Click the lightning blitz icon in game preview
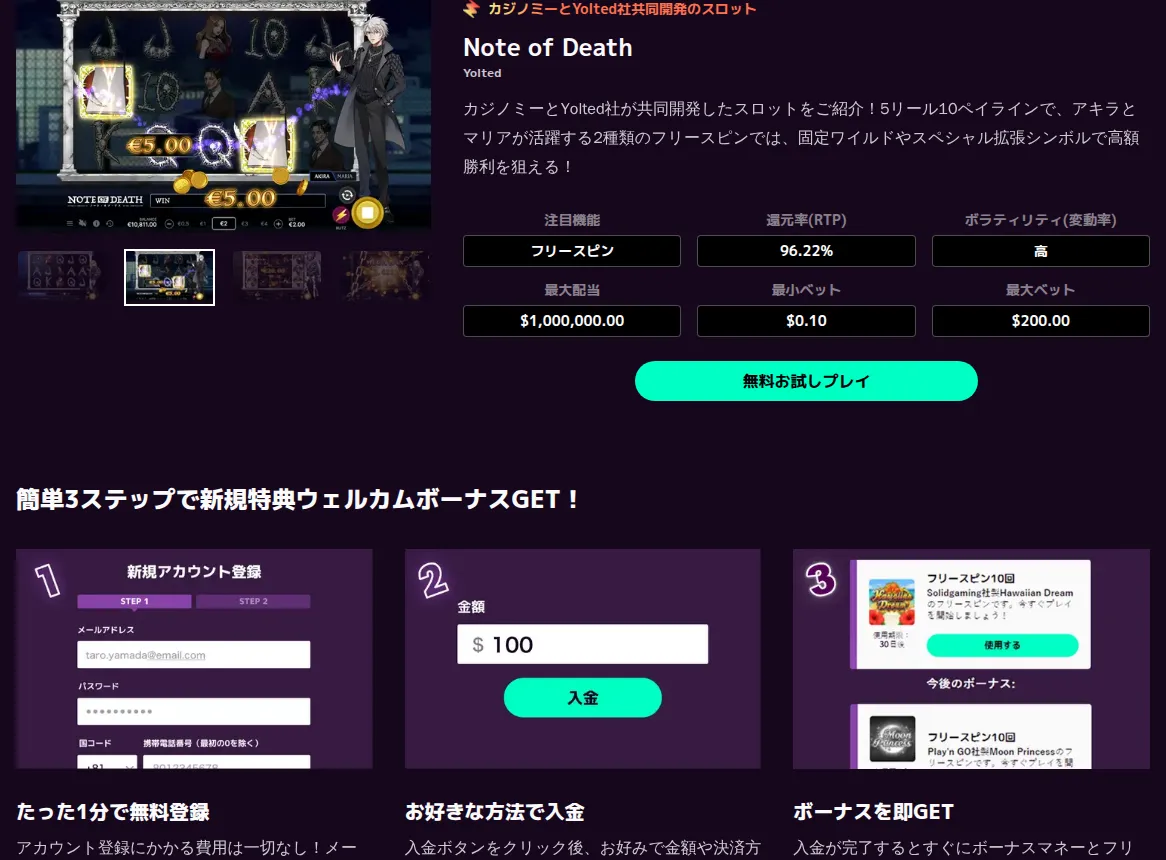1166x860 pixels. (x=341, y=216)
